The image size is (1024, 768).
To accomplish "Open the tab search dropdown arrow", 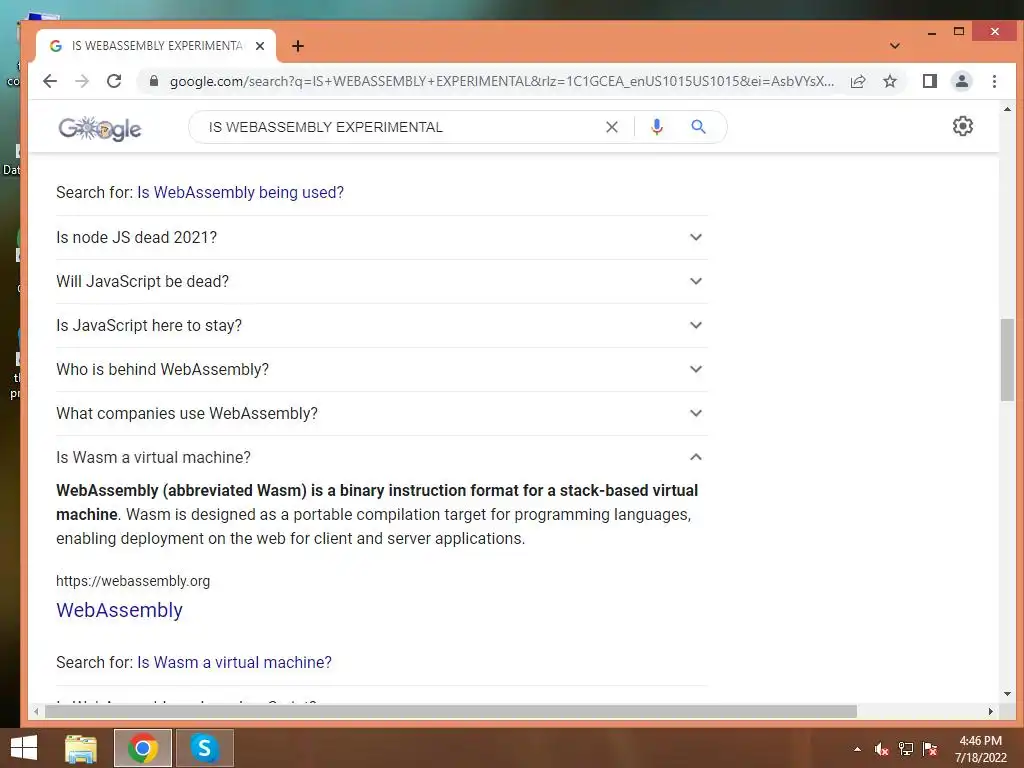I will (895, 46).
